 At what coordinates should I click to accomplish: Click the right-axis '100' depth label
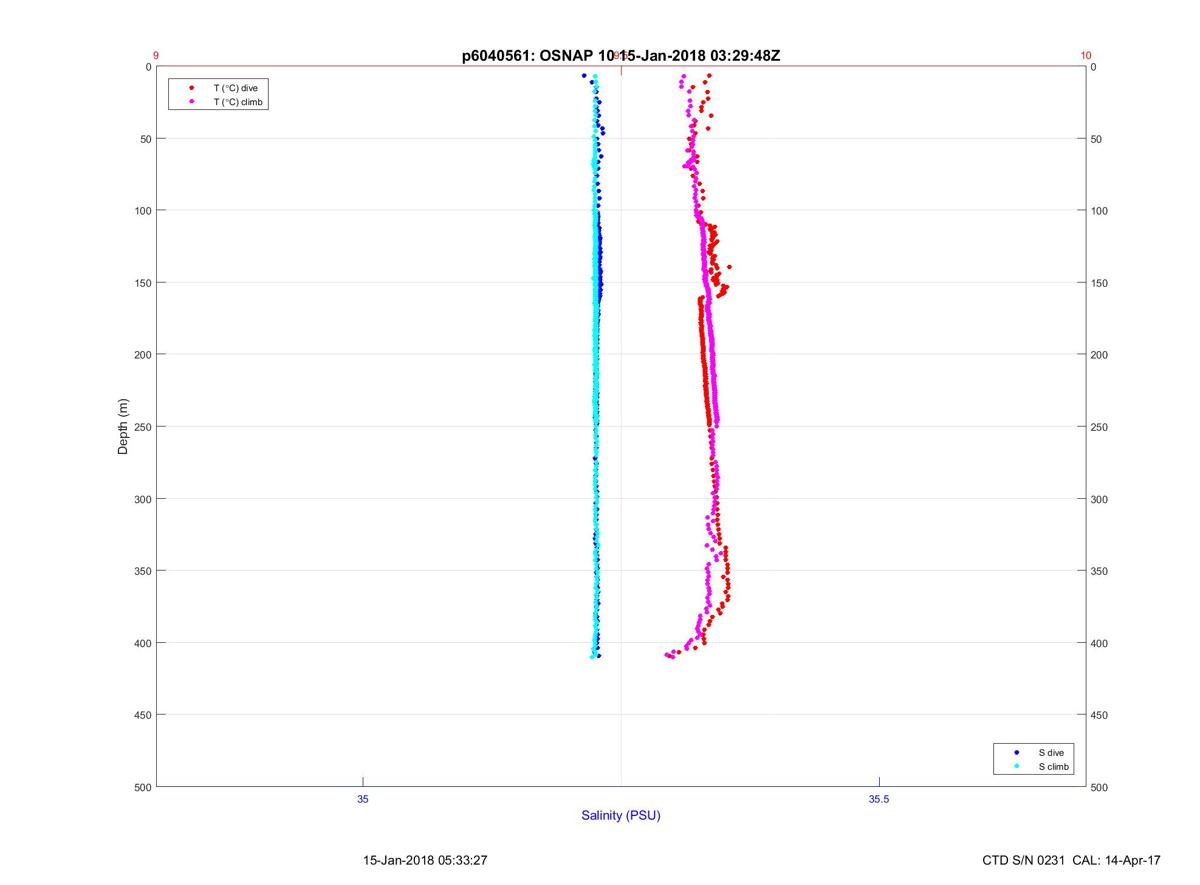[1100, 211]
